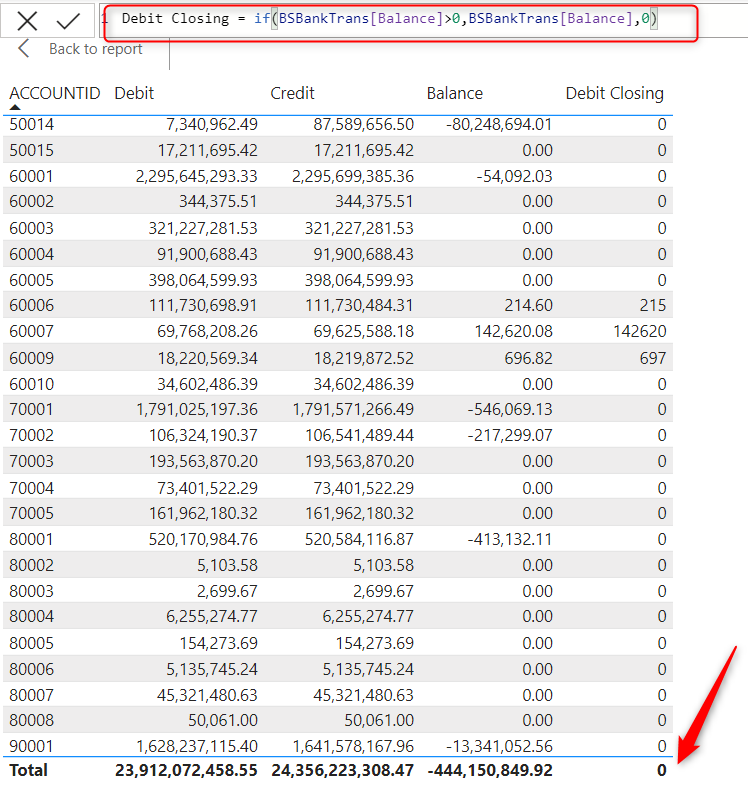Click Credit value 1,641,578,167.96
The height and width of the screenshot is (786, 748).
point(353,746)
